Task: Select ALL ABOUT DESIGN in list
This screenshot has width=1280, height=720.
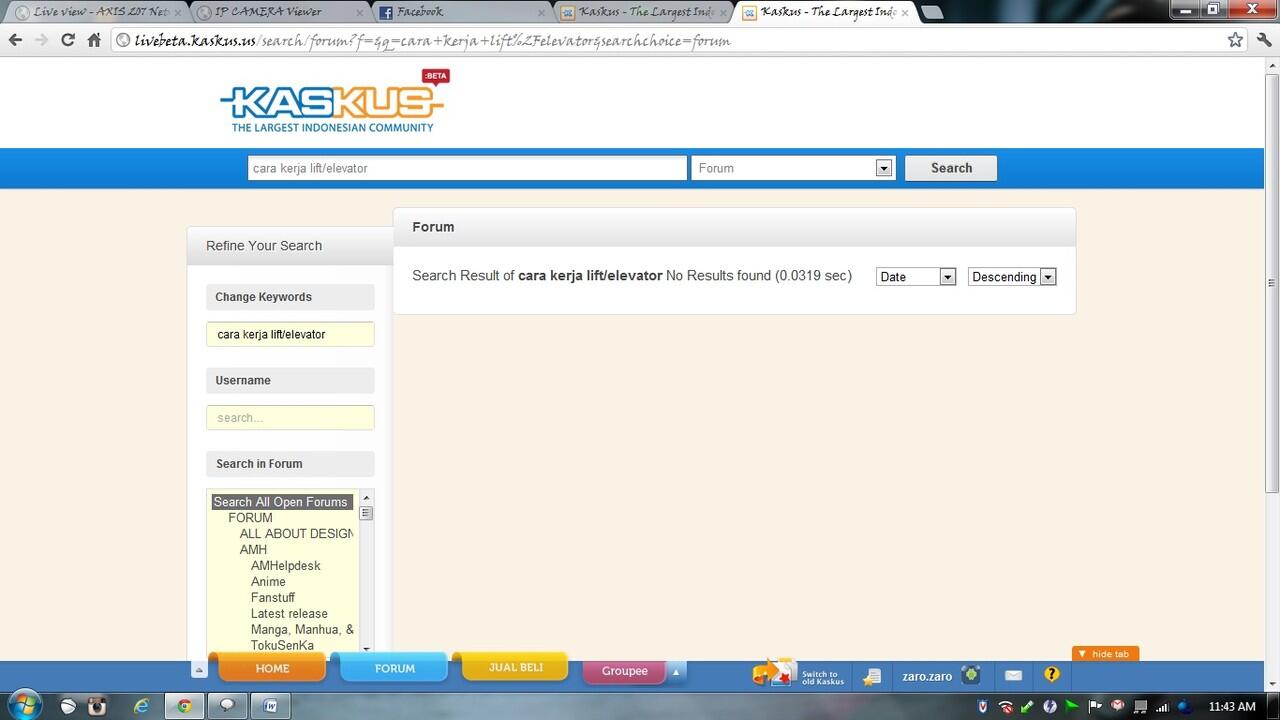Action: click(296, 534)
